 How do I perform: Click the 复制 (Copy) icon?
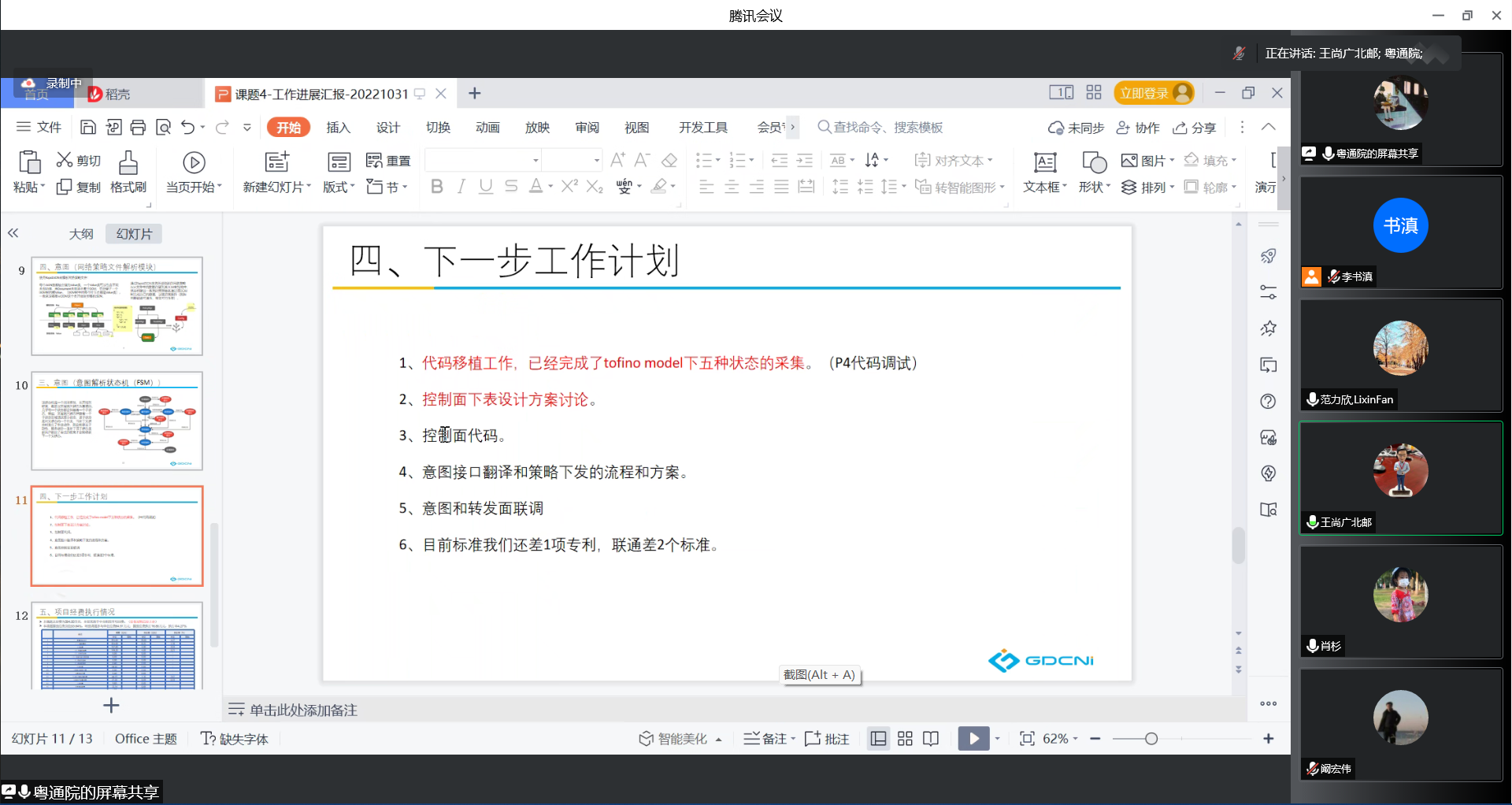click(65, 187)
